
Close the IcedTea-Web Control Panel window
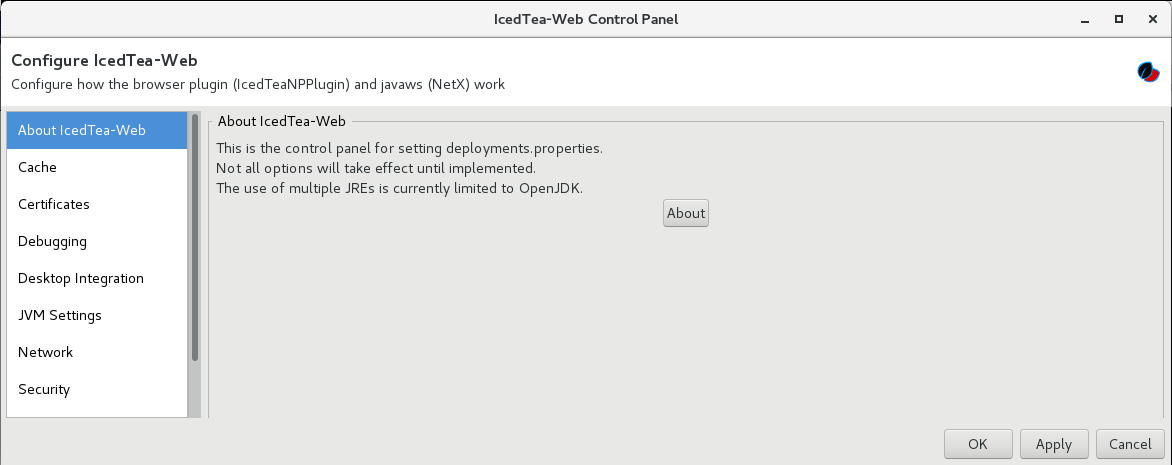point(1151,19)
